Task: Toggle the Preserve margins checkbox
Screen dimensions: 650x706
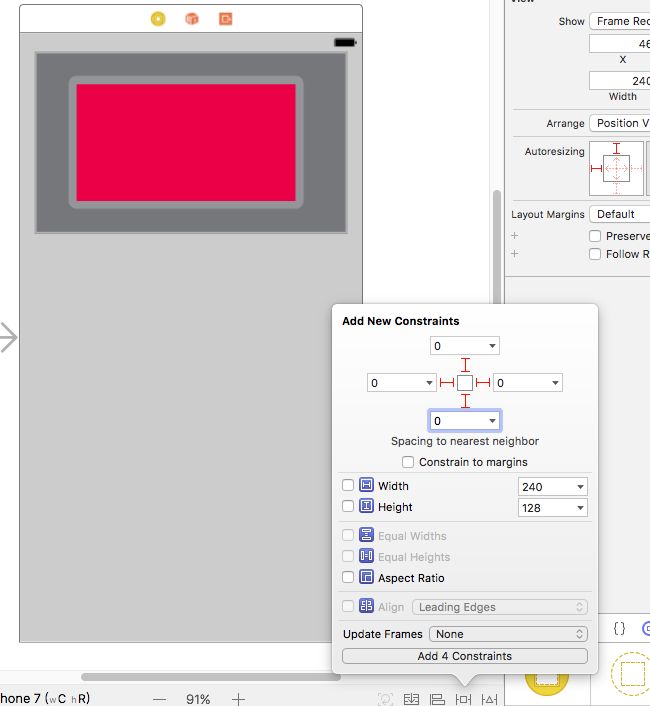Action: (595, 236)
